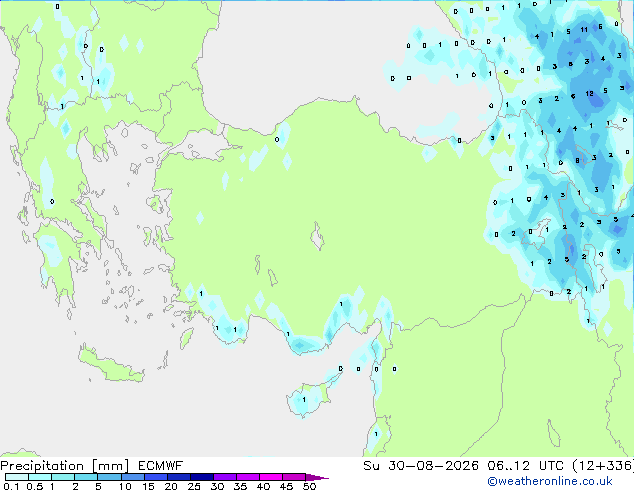
Task: Click the 10–15 mm legend swatch
Action: click(x=132, y=477)
